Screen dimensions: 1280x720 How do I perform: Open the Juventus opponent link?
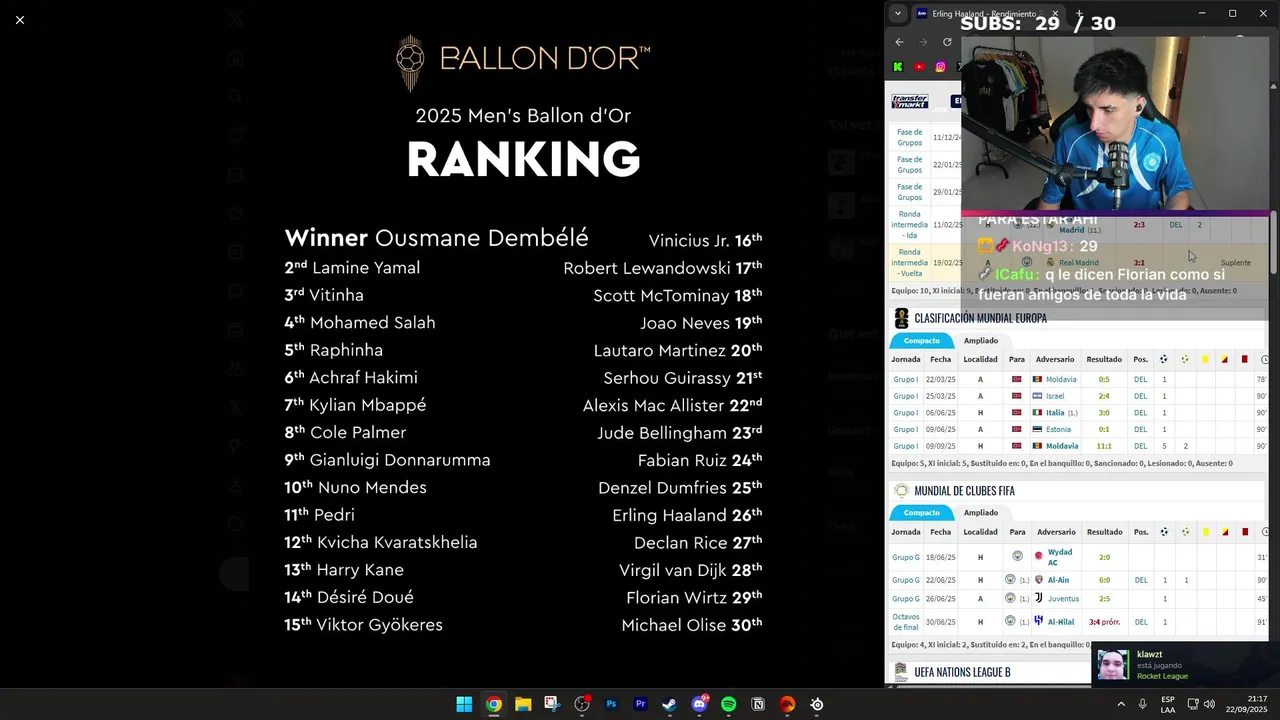coord(1063,599)
